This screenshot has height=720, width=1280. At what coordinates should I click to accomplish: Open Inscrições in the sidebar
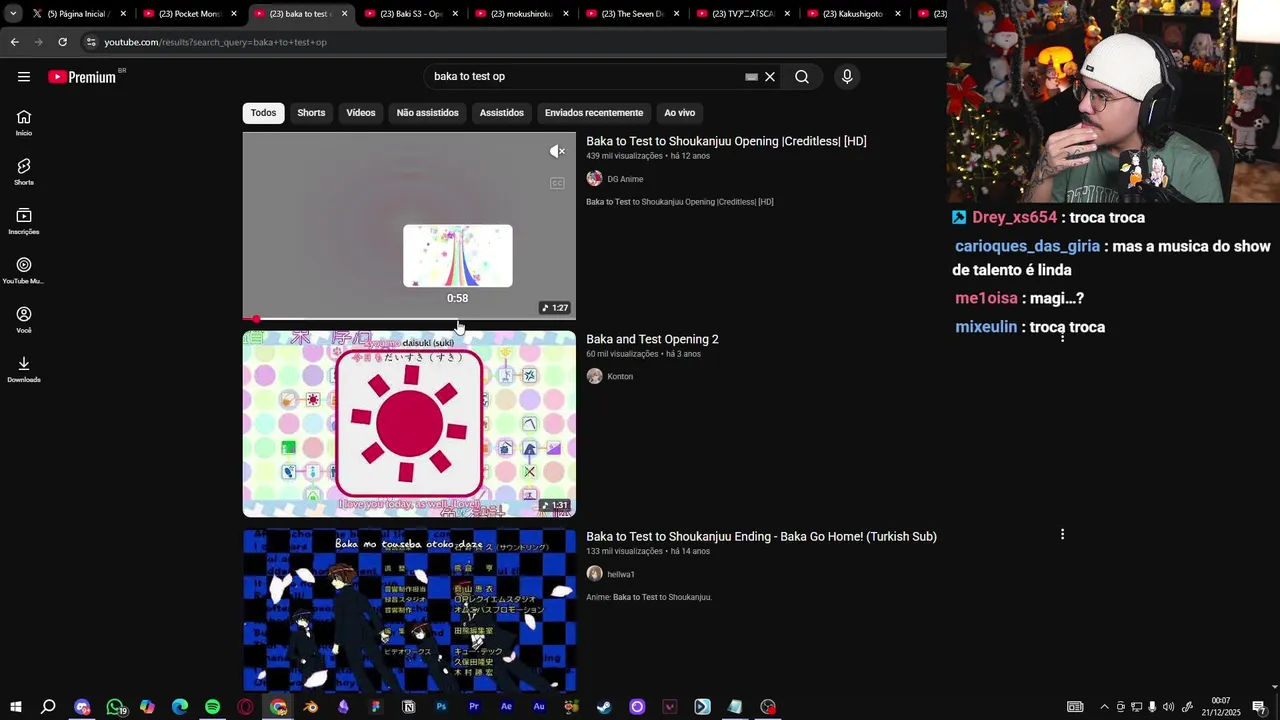[x=24, y=222]
